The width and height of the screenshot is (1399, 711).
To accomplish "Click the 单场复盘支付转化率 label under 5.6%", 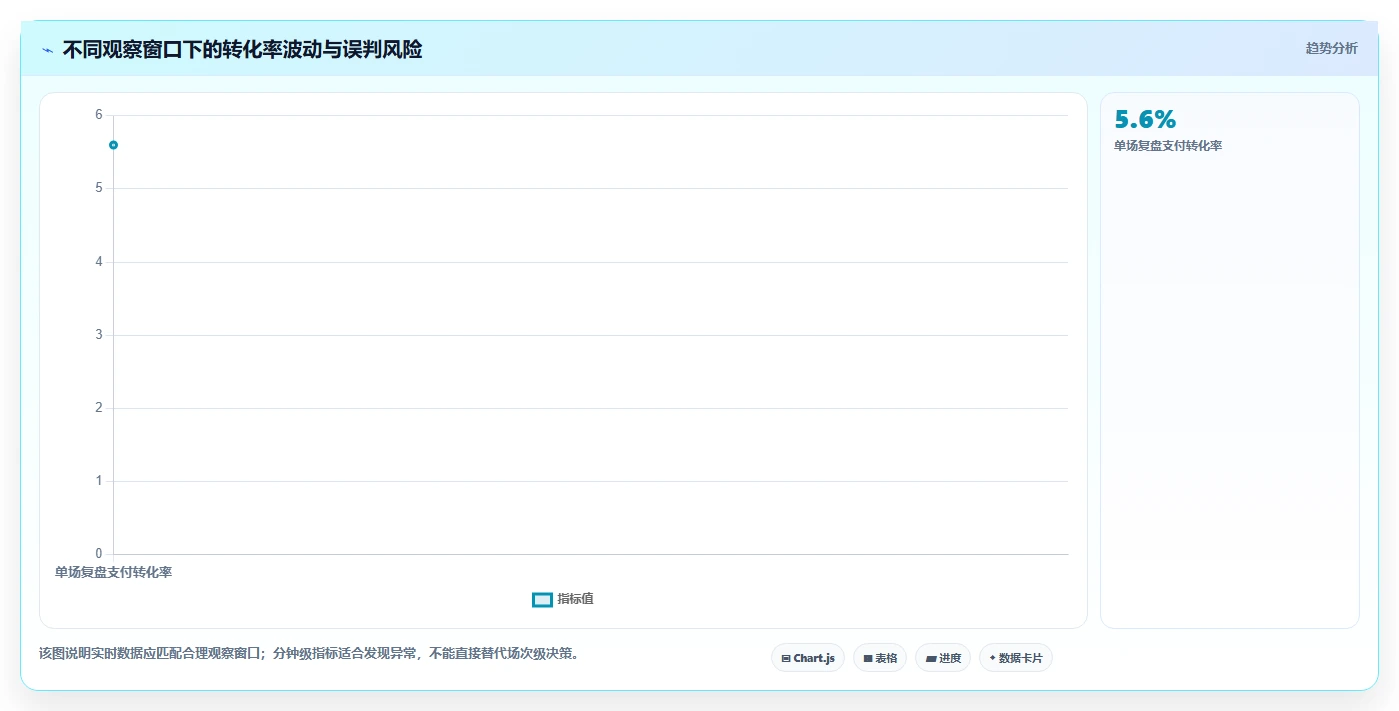I will coord(1168,146).
